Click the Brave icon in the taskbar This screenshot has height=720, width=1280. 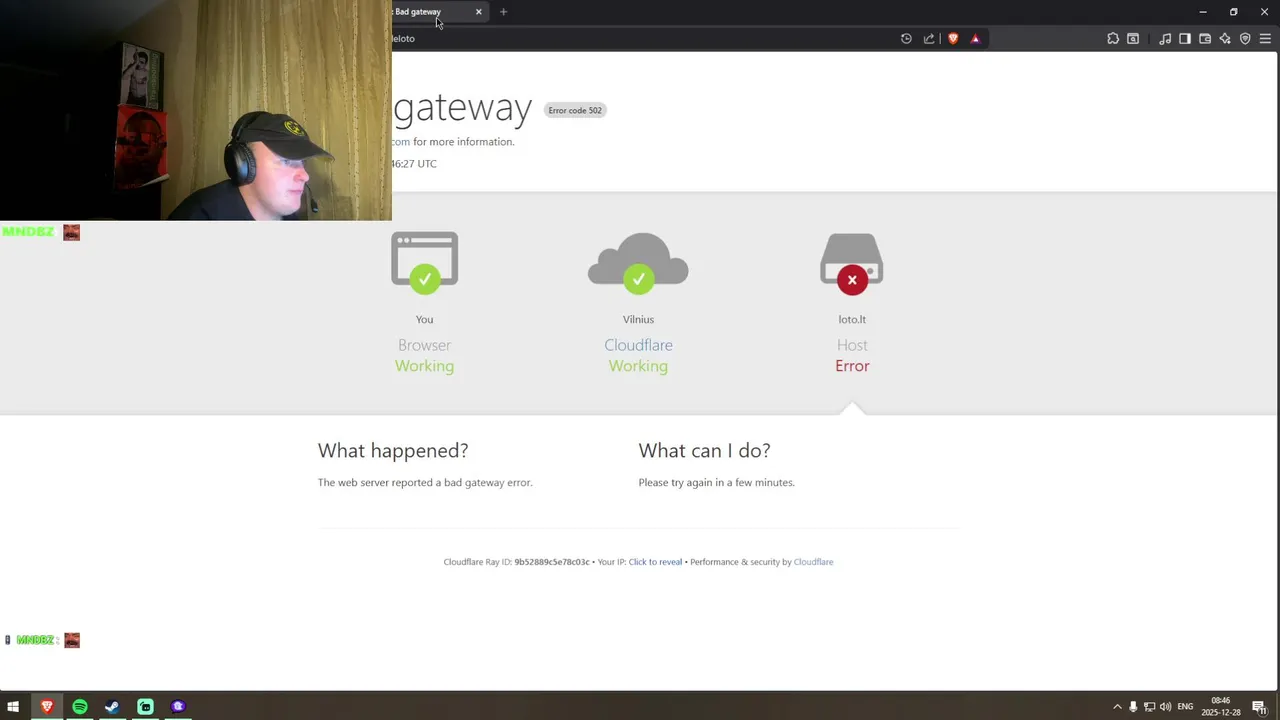(x=46, y=706)
